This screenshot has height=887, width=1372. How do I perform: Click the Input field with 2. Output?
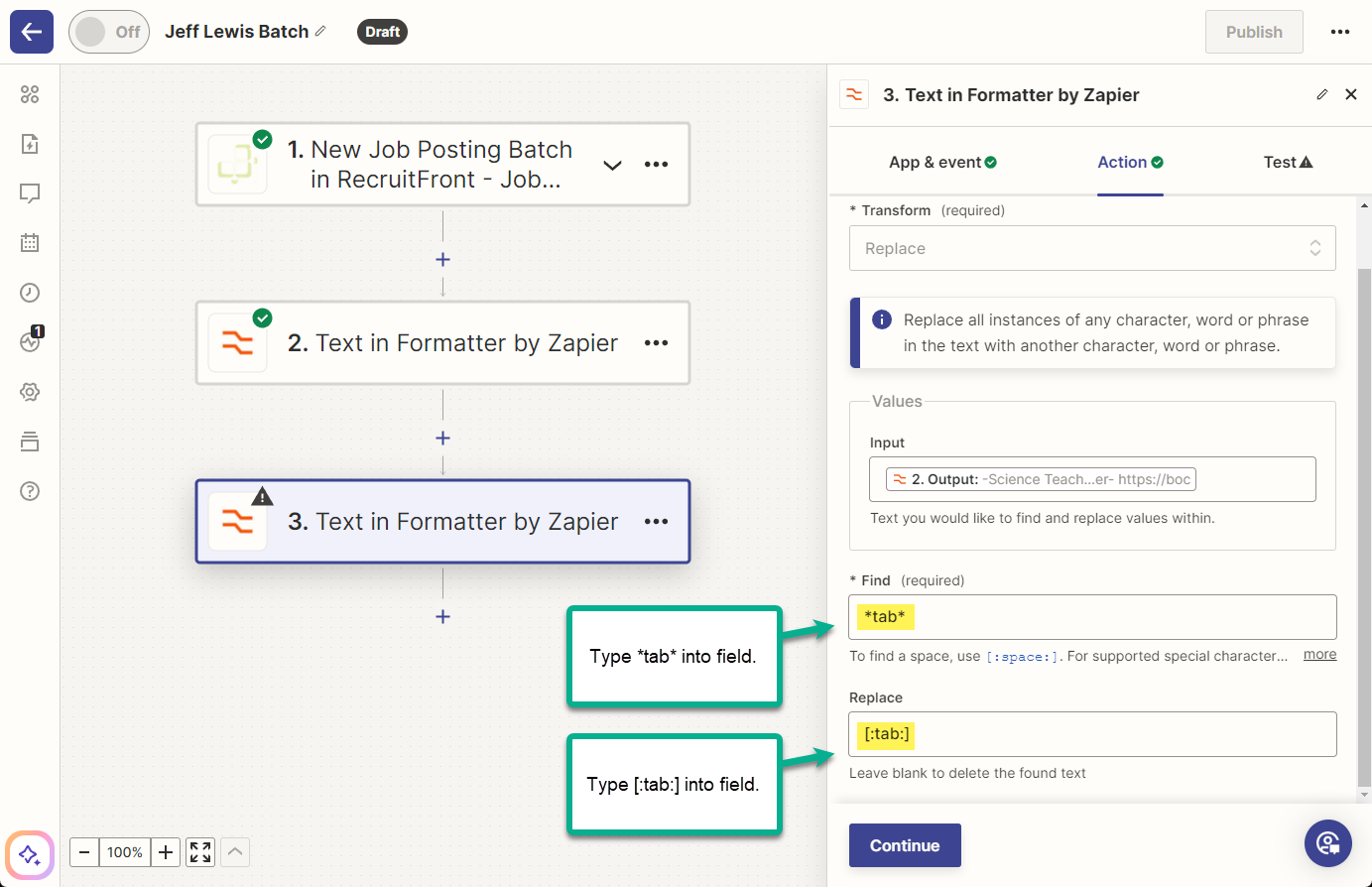pyautogui.click(x=1092, y=479)
